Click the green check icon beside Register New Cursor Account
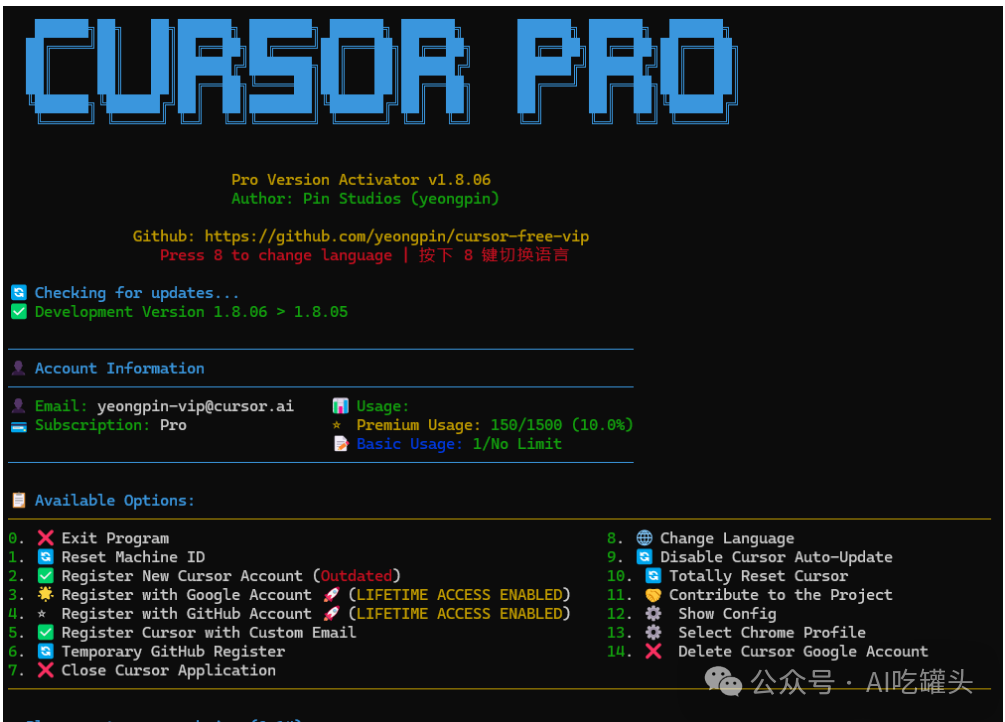Viewport: 1005px width, 722px height. pos(46,575)
